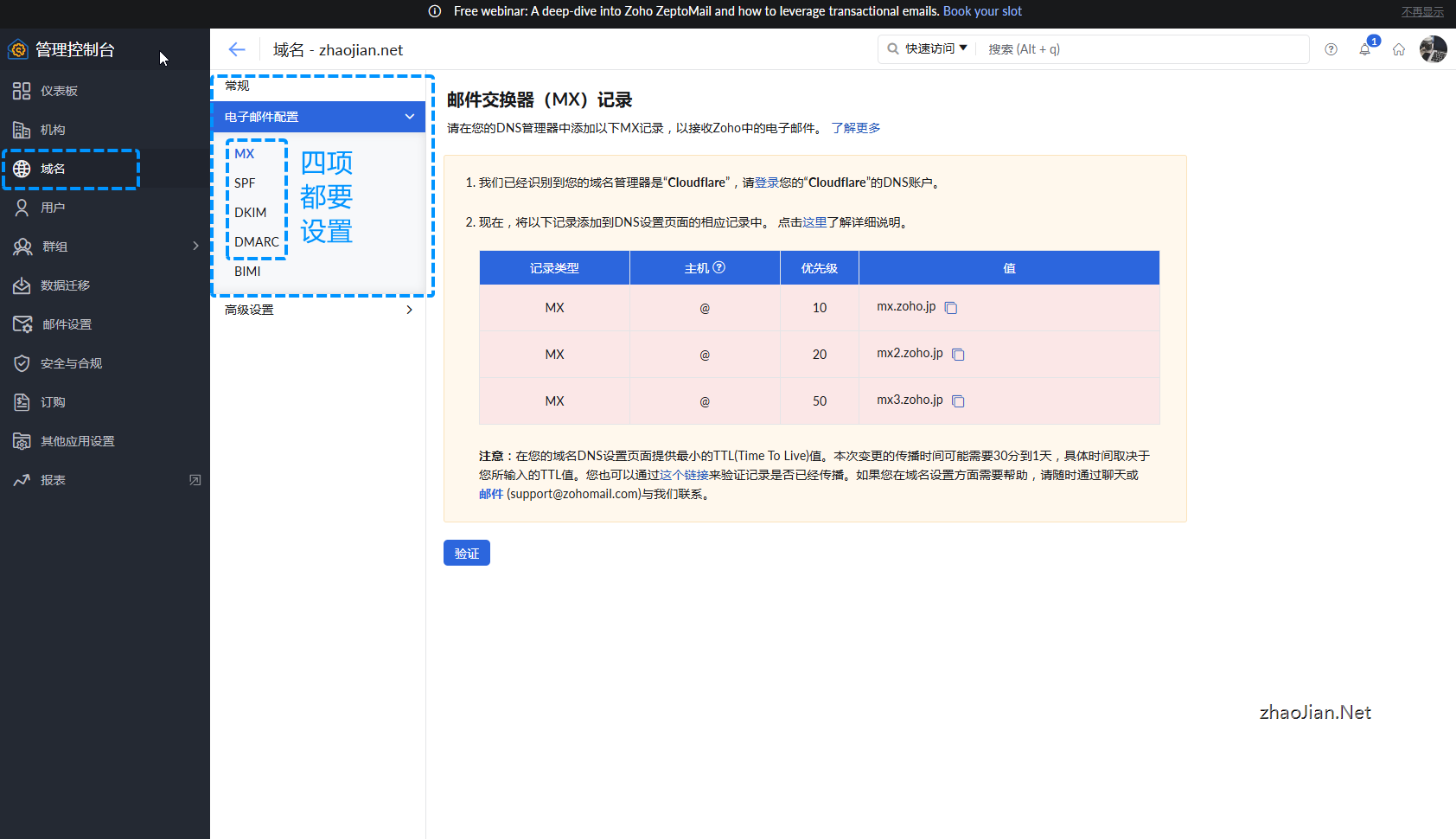Viewport: 1456px width, 839px height.
Task: Open the 仪表板 dashboard icon in sidebar
Action: 22,90
